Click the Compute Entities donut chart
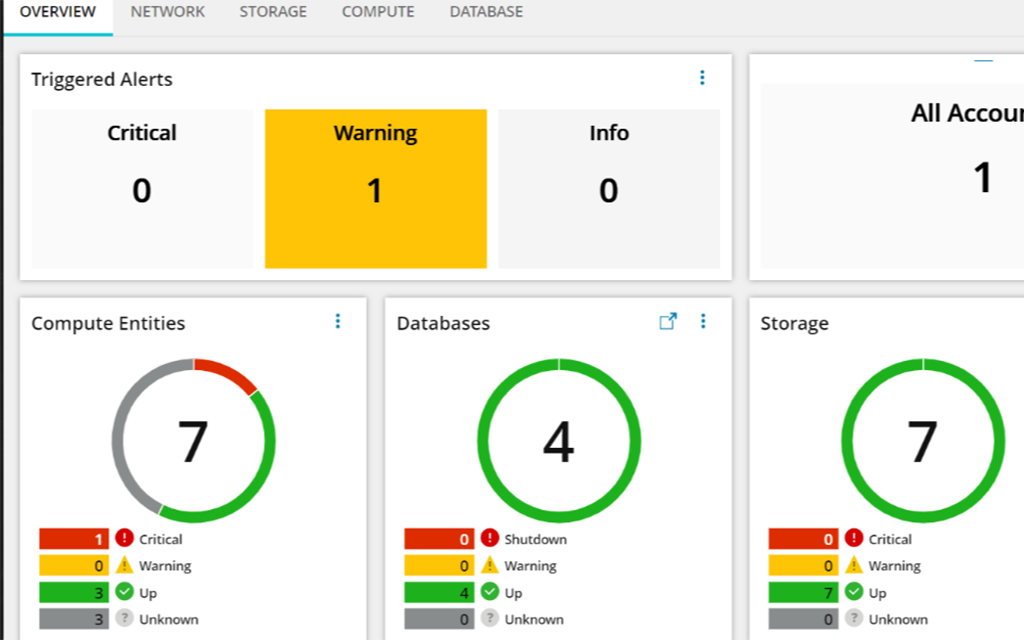The height and width of the screenshot is (640, 1024). point(193,441)
